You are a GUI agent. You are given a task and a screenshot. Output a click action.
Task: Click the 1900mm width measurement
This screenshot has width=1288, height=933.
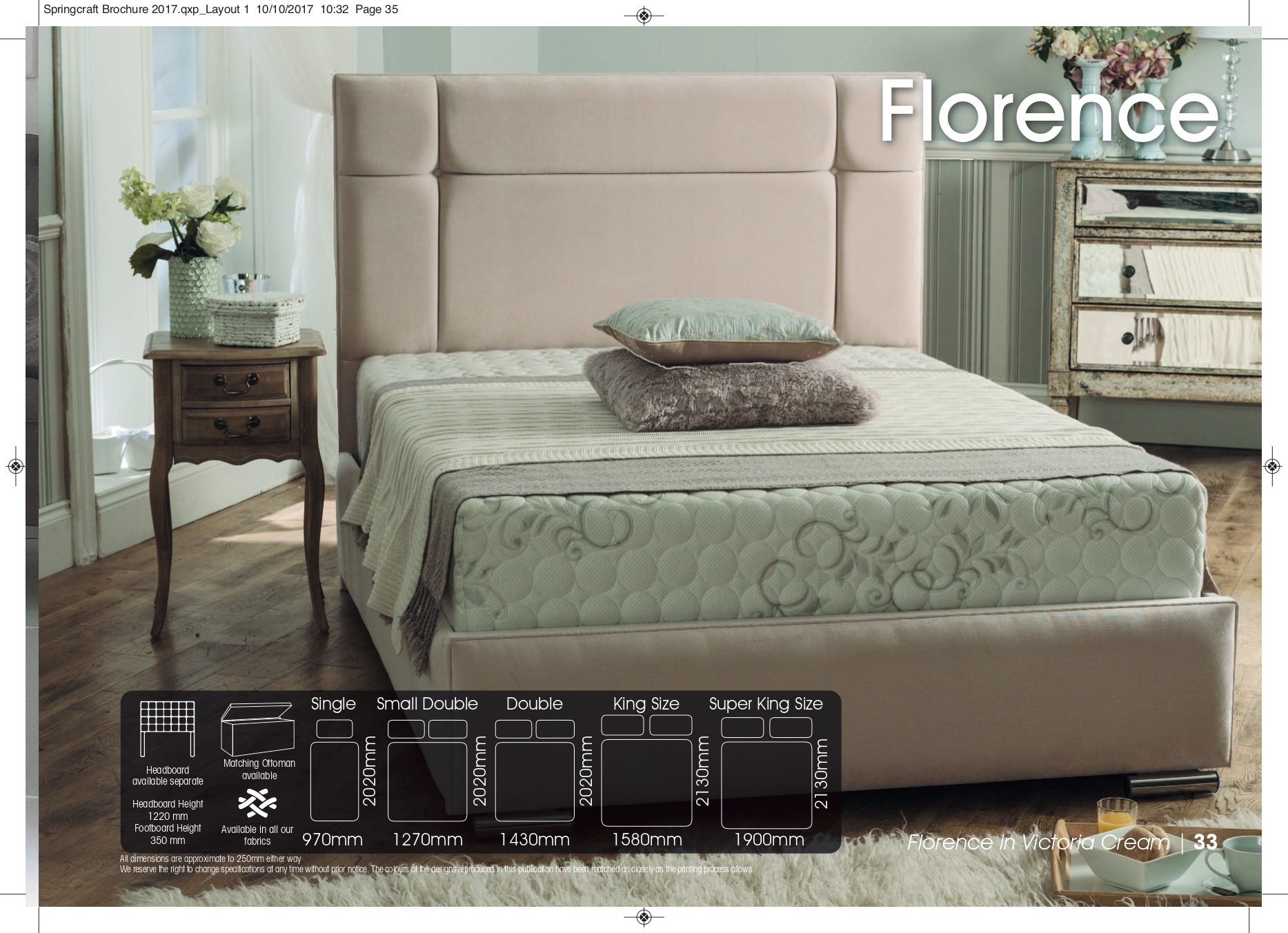pos(769,840)
